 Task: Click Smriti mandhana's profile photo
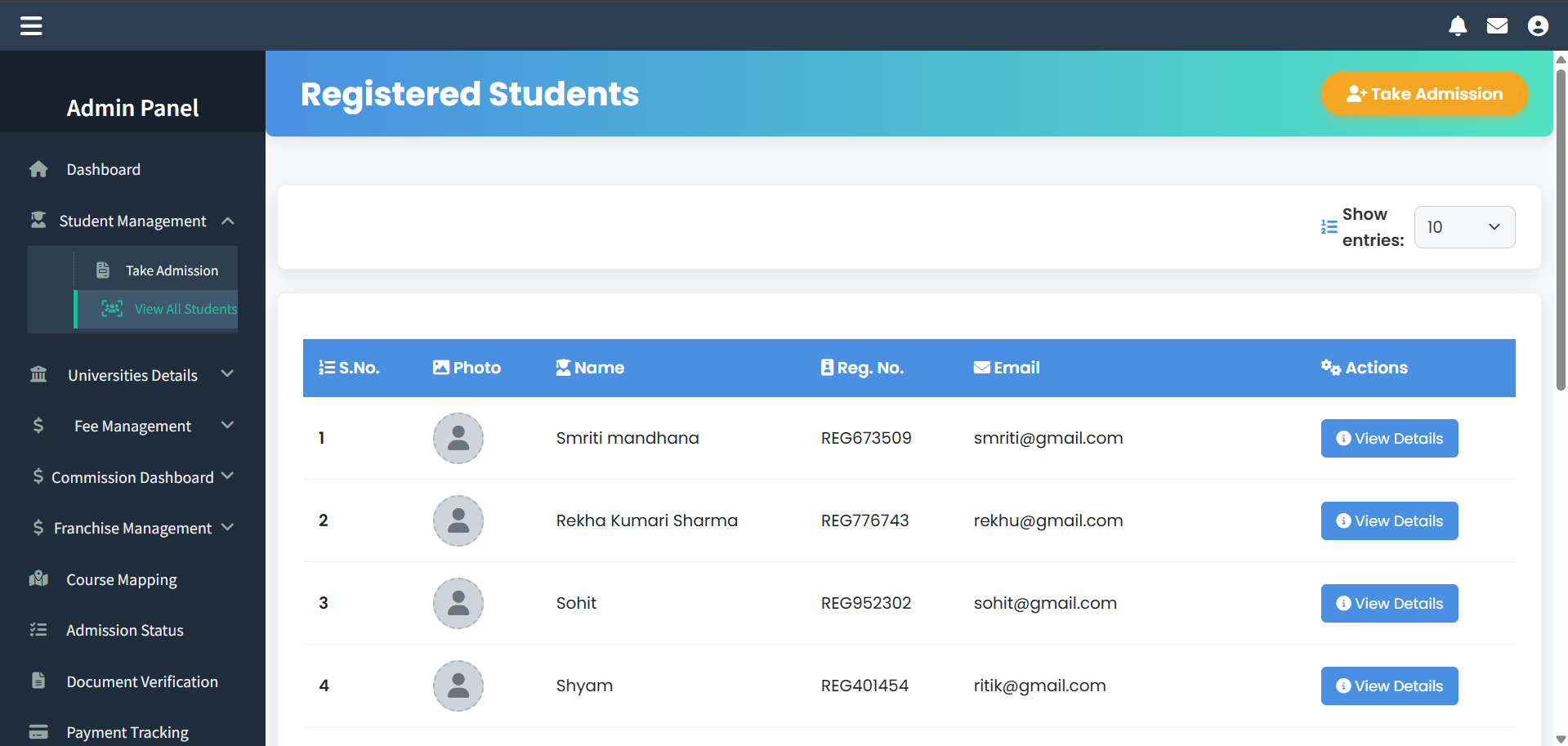point(458,438)
